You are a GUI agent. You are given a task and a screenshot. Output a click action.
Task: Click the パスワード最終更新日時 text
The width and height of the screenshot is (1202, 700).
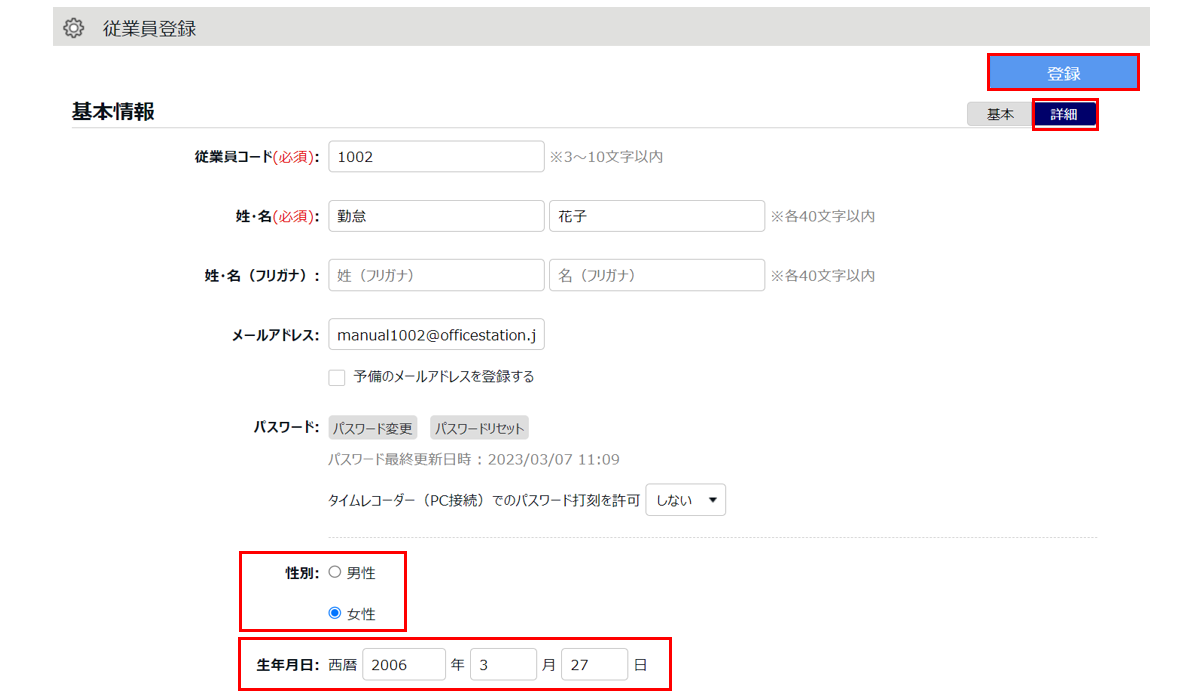[474, 460]
